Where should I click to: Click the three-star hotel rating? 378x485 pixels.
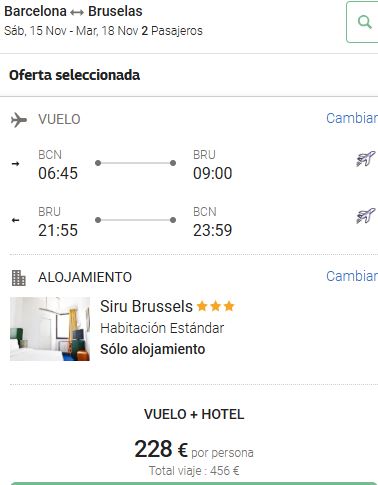tap(215, 306)
